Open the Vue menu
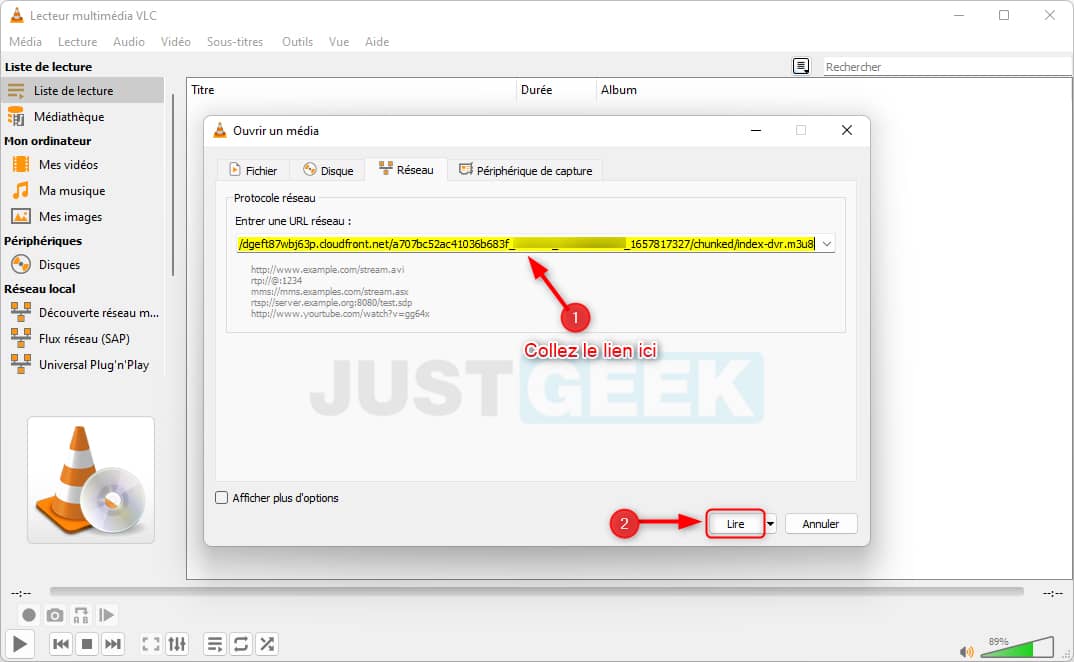The width and height of the screenshot is (1074, 662). [x=338, y=42]
